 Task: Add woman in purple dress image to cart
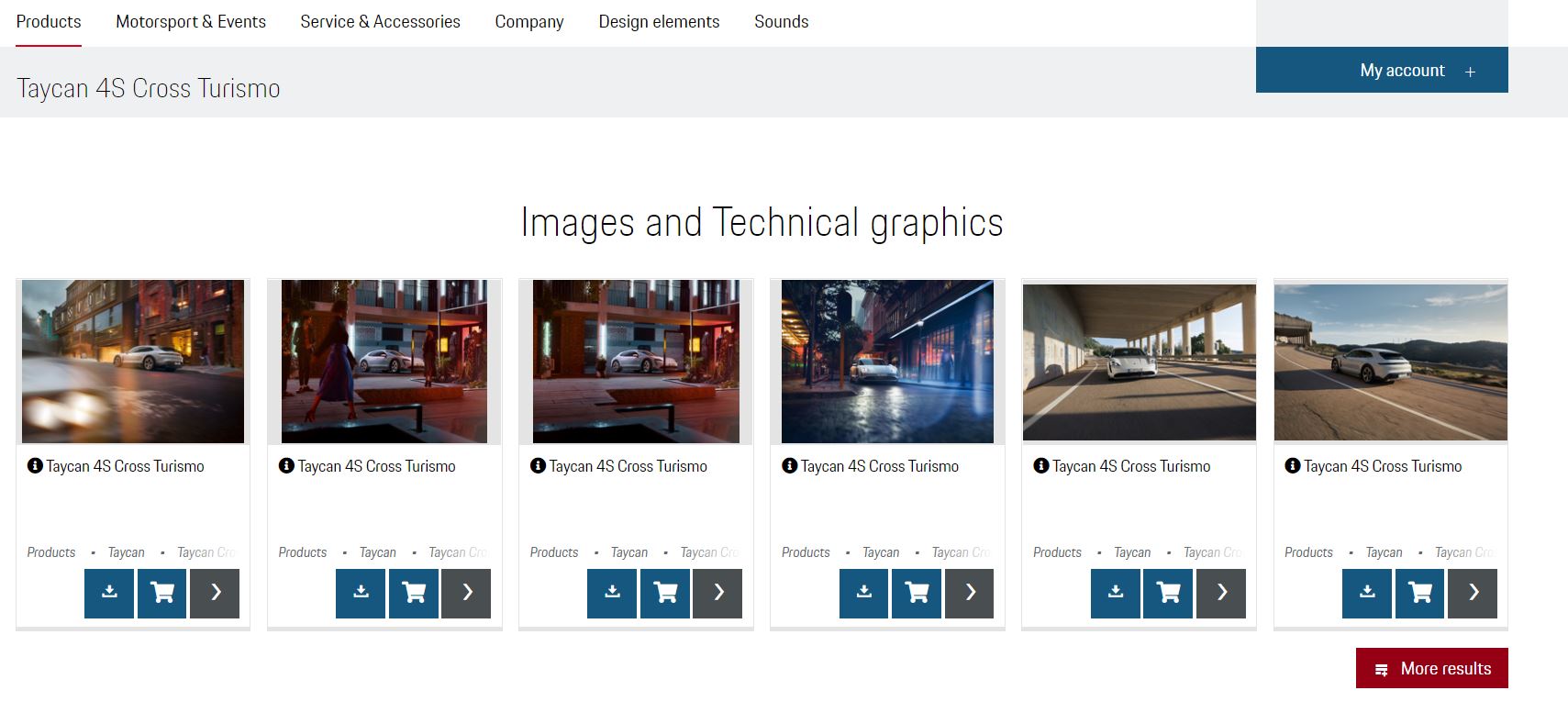pos(414,593)
